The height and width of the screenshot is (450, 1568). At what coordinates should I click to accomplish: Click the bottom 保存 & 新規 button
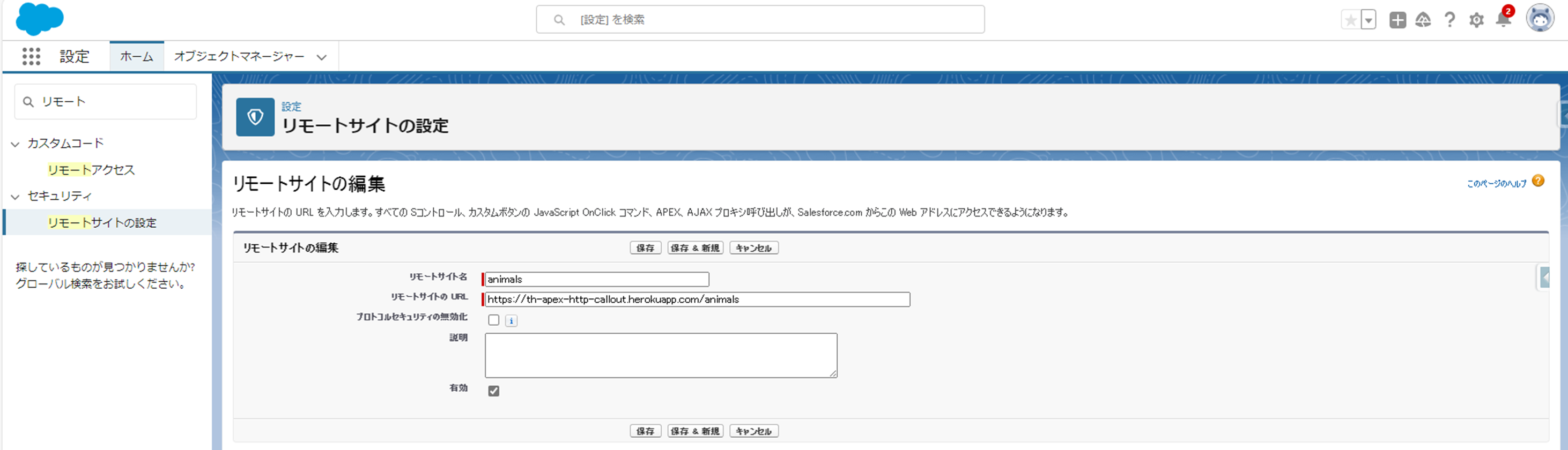tap(695, 431)
